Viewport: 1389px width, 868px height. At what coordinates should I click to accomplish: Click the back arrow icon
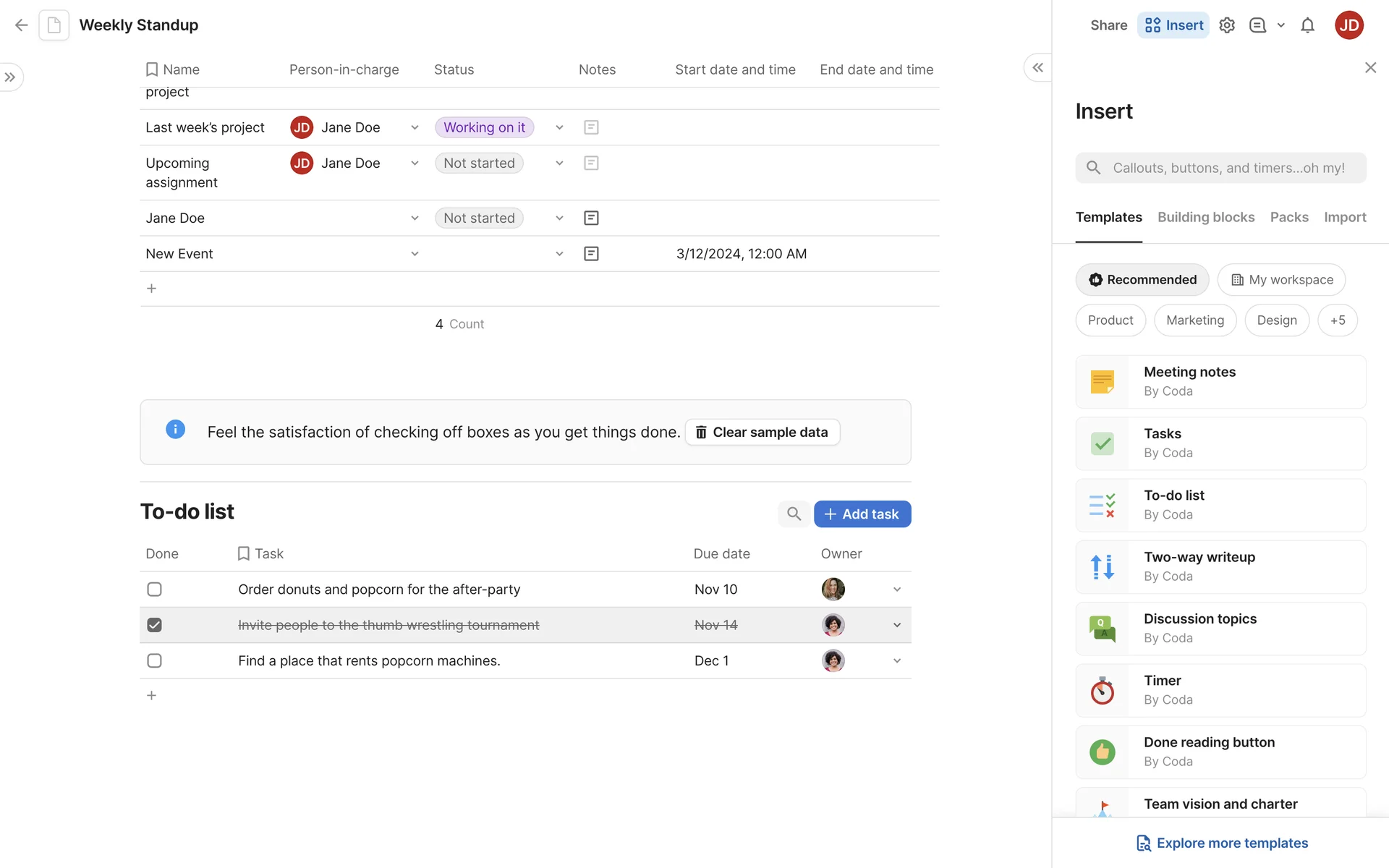(21, 25)
